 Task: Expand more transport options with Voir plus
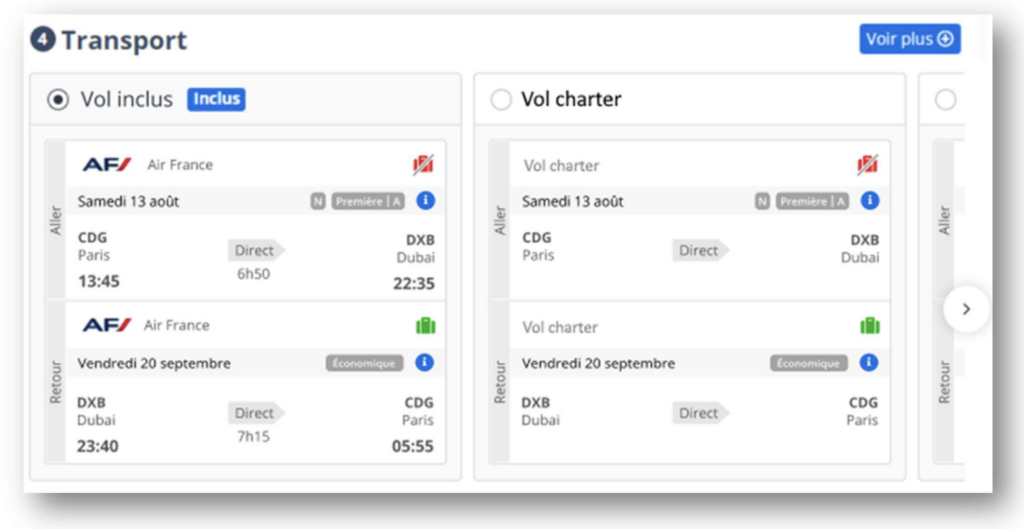[909, 39]
